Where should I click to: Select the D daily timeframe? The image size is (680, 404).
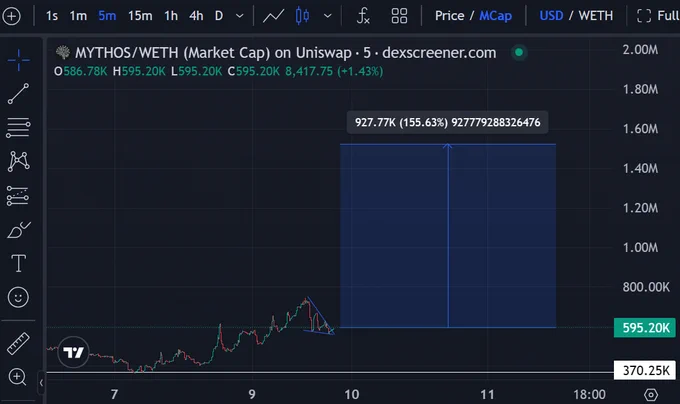click(219, 16)
